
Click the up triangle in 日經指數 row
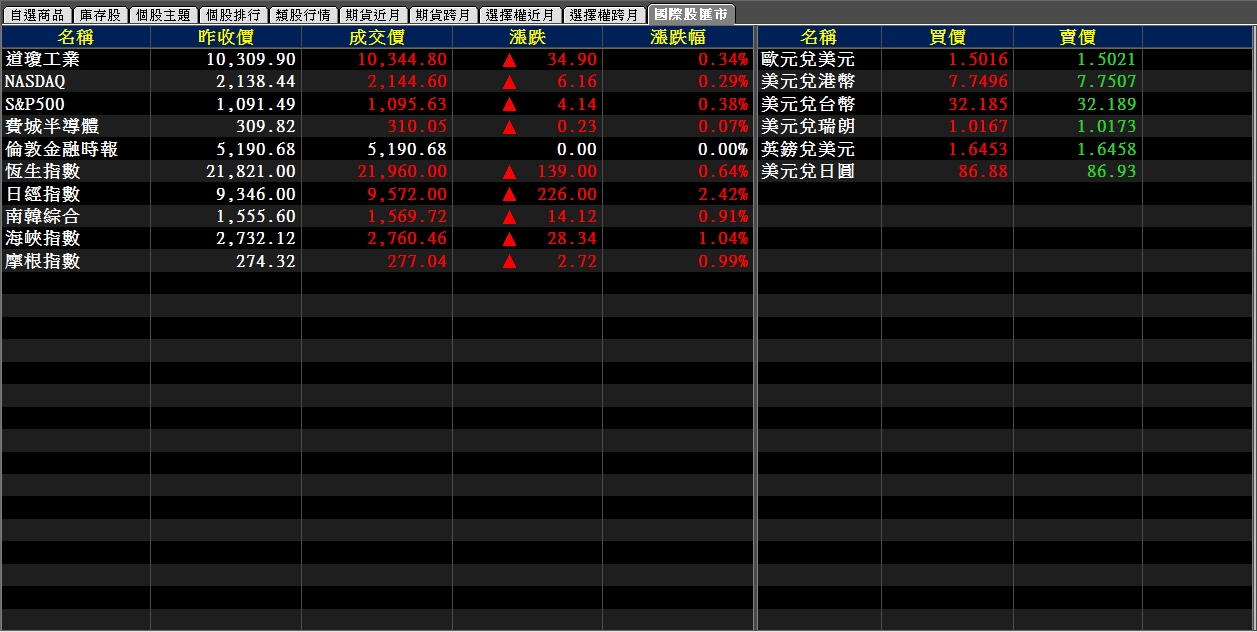click(x=509, y=194)
